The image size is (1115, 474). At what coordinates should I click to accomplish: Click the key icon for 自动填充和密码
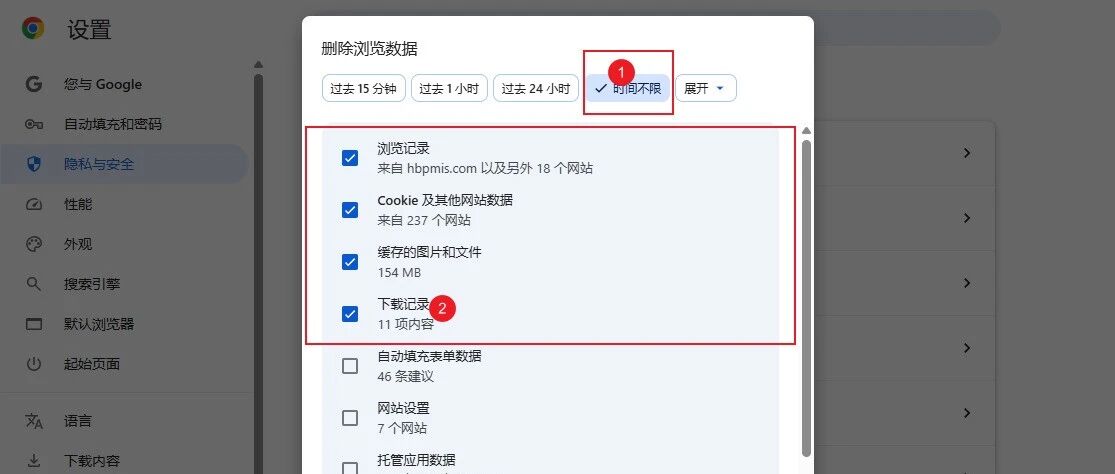33,124
